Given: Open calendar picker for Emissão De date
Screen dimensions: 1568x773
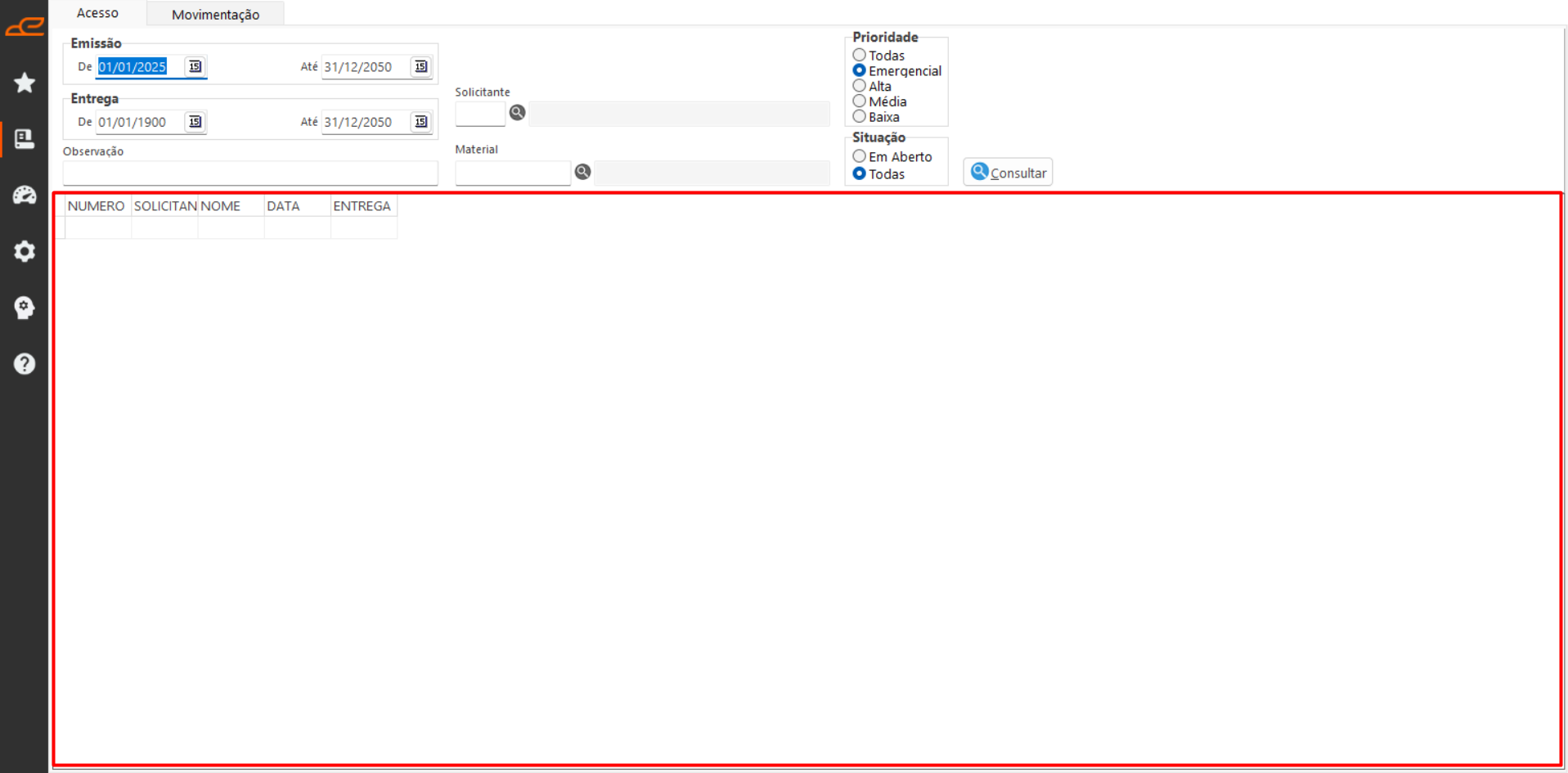Looking at the screenshot, I should click(195, 66).
